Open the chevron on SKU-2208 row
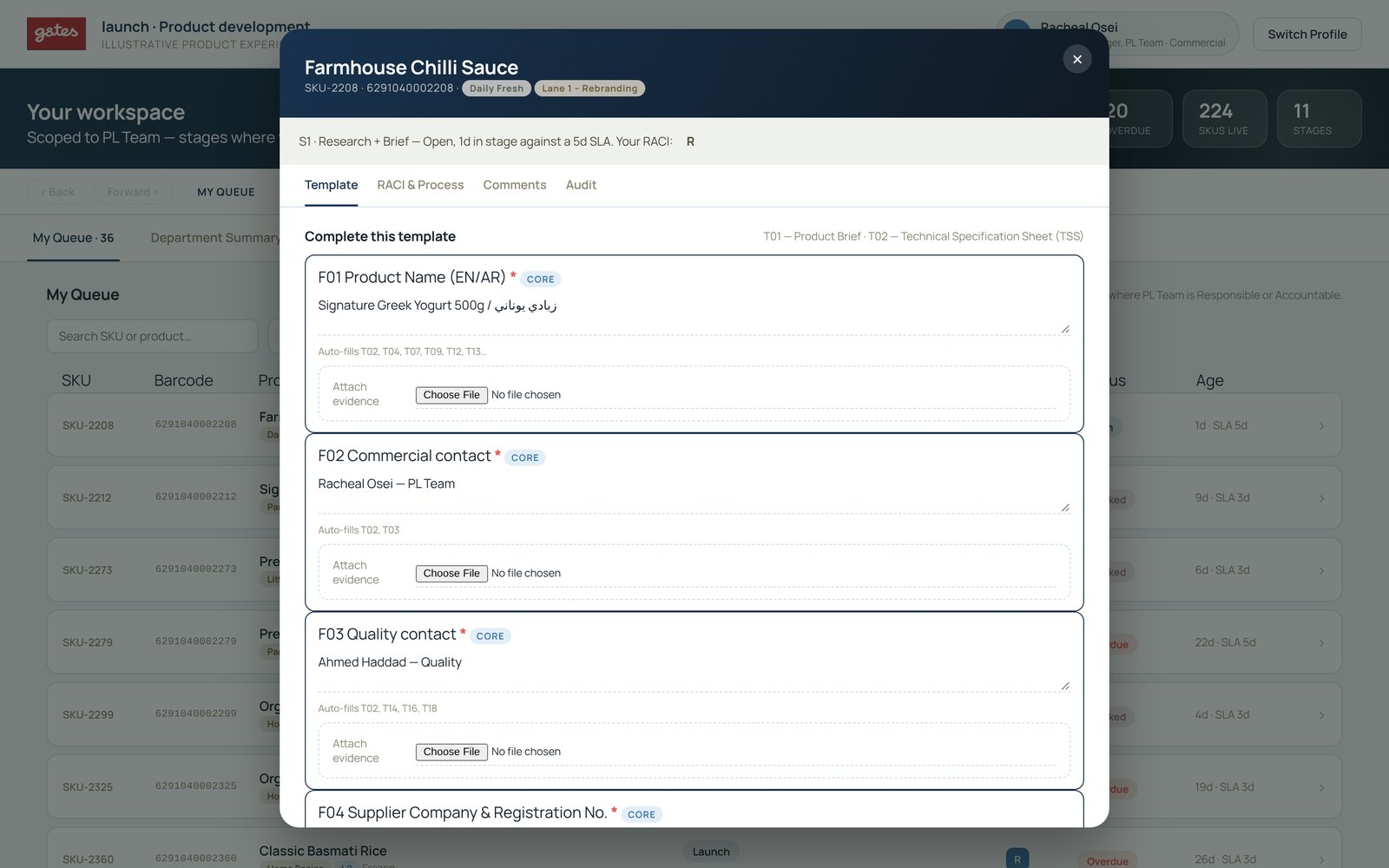The width and height of the screenshot is (1389, 868). (x=1321, y=425)
